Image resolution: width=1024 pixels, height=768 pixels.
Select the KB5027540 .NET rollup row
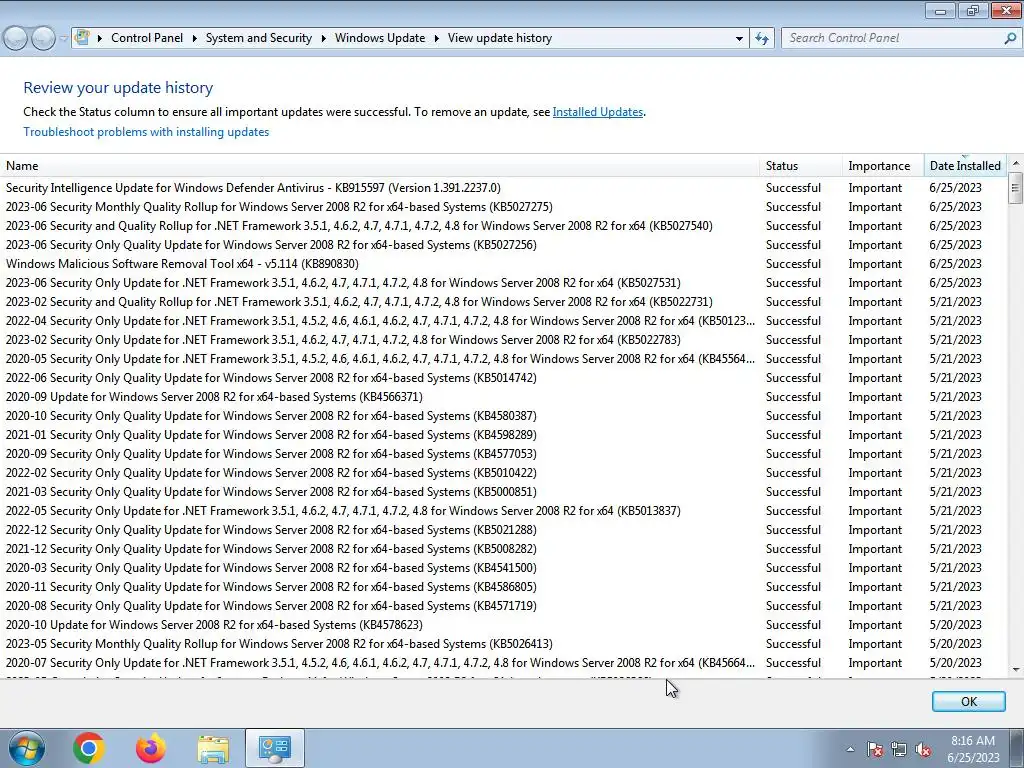[x=503, y=226]
